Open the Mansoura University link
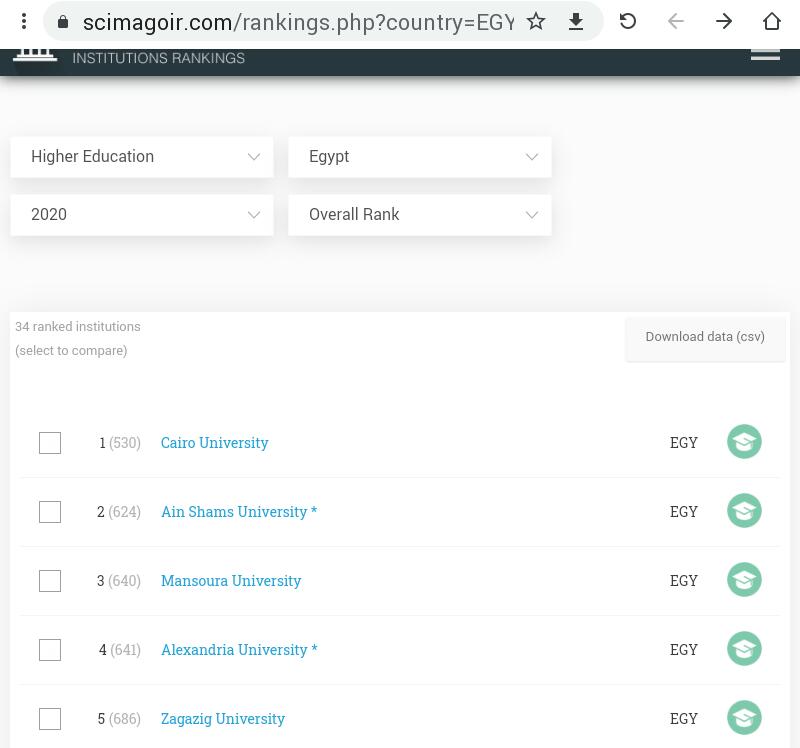Image resolution: width=800 pixels, height=748 pixels. pos(231,581)
